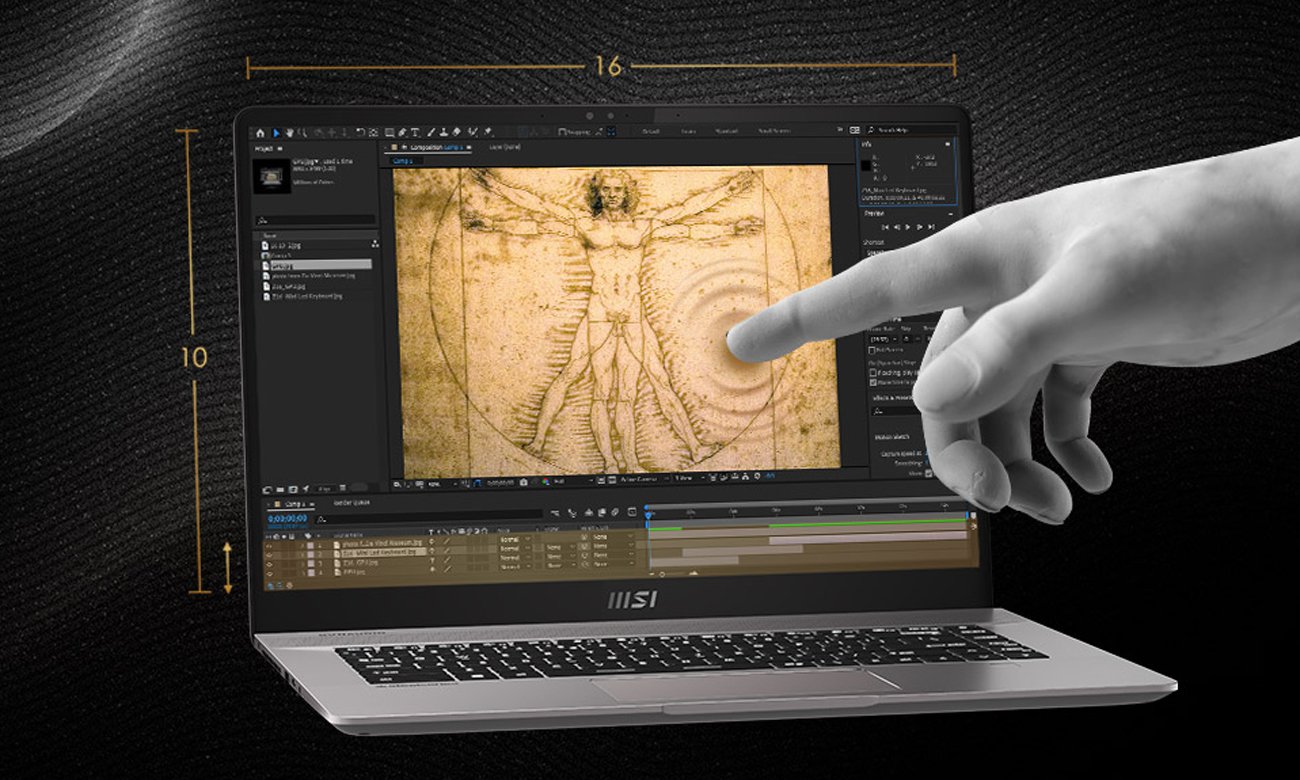The width and height of the screenshot is (1300, 780).
Task: Click the First Frame preview button
Action: coord(885,227)
